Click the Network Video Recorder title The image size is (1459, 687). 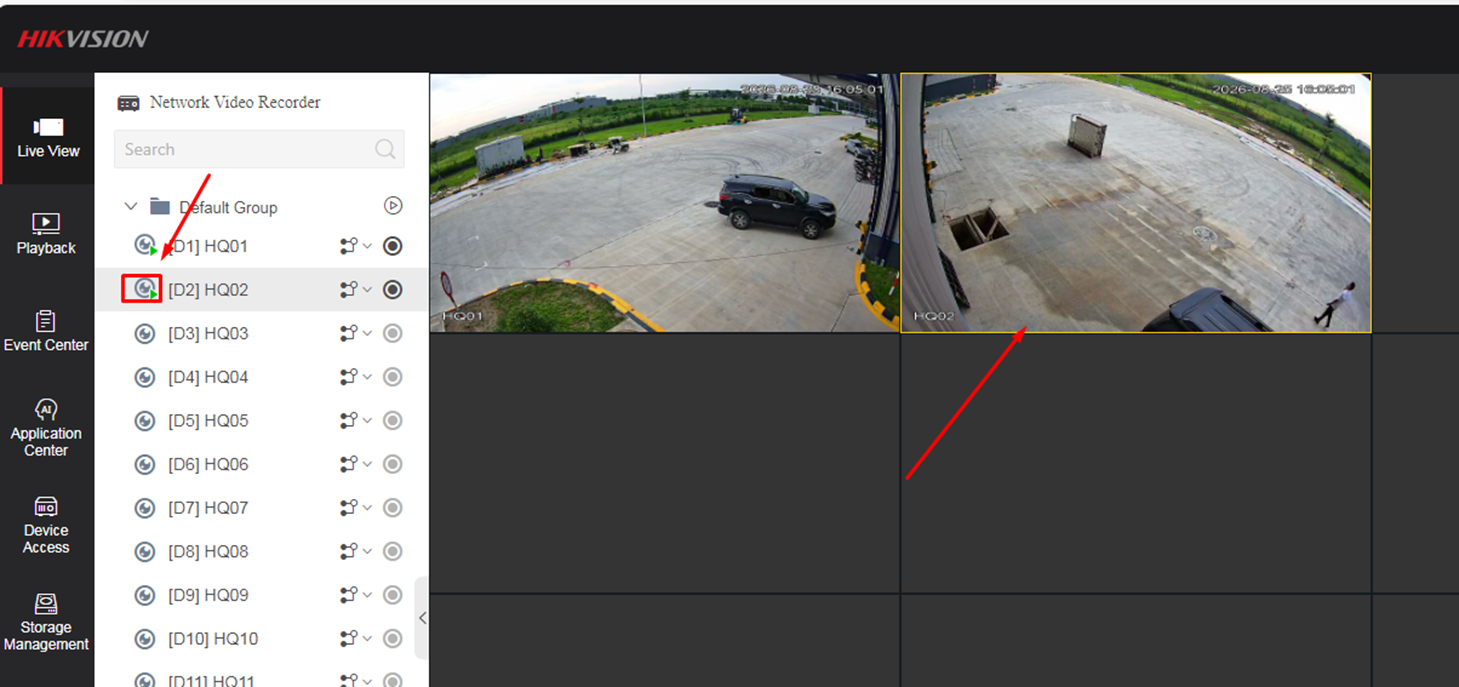pyautogui.click(x=235, y=102)
